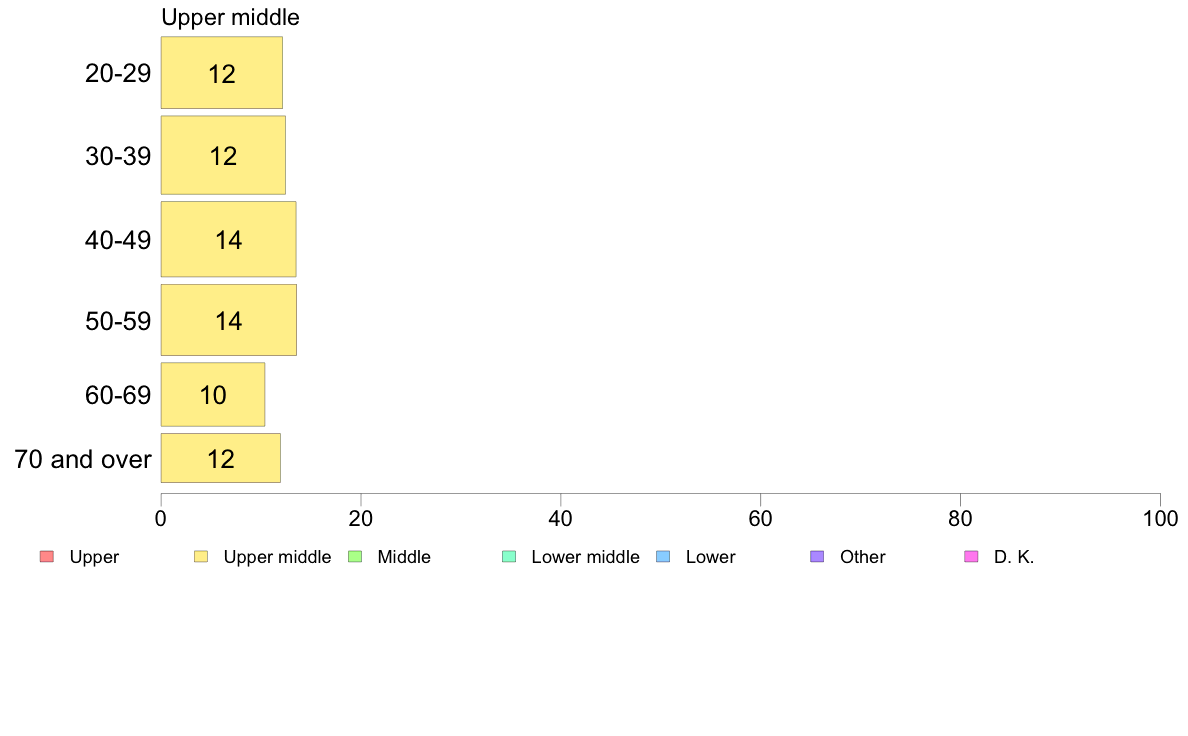
Task: Click the green Middle legend swatch
Action: point(354,557)
